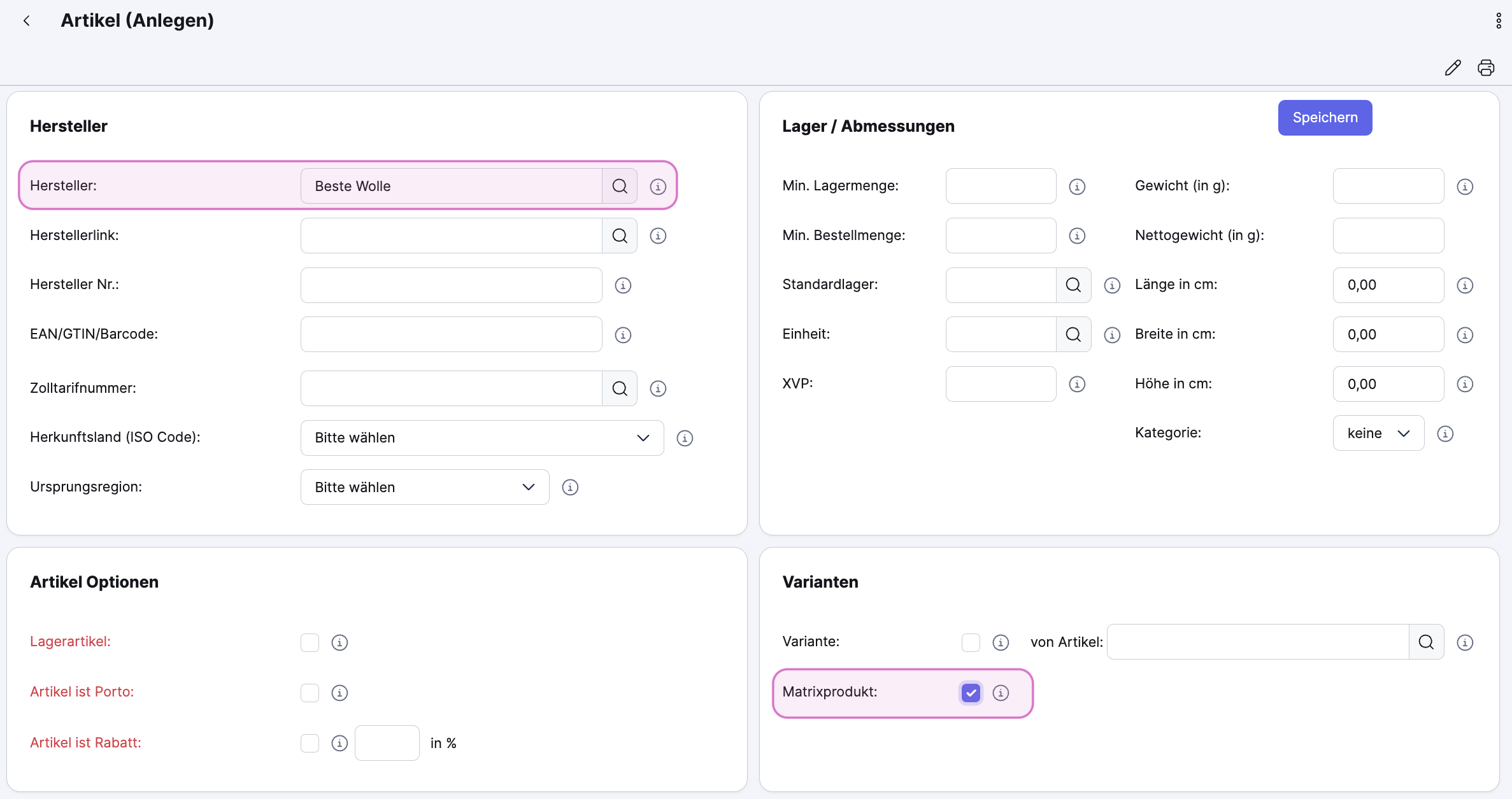The image size is (1512, 799).
Task: Click the back arrow next to Artikel (Anlegen)
Action: (x=27, y=21)
